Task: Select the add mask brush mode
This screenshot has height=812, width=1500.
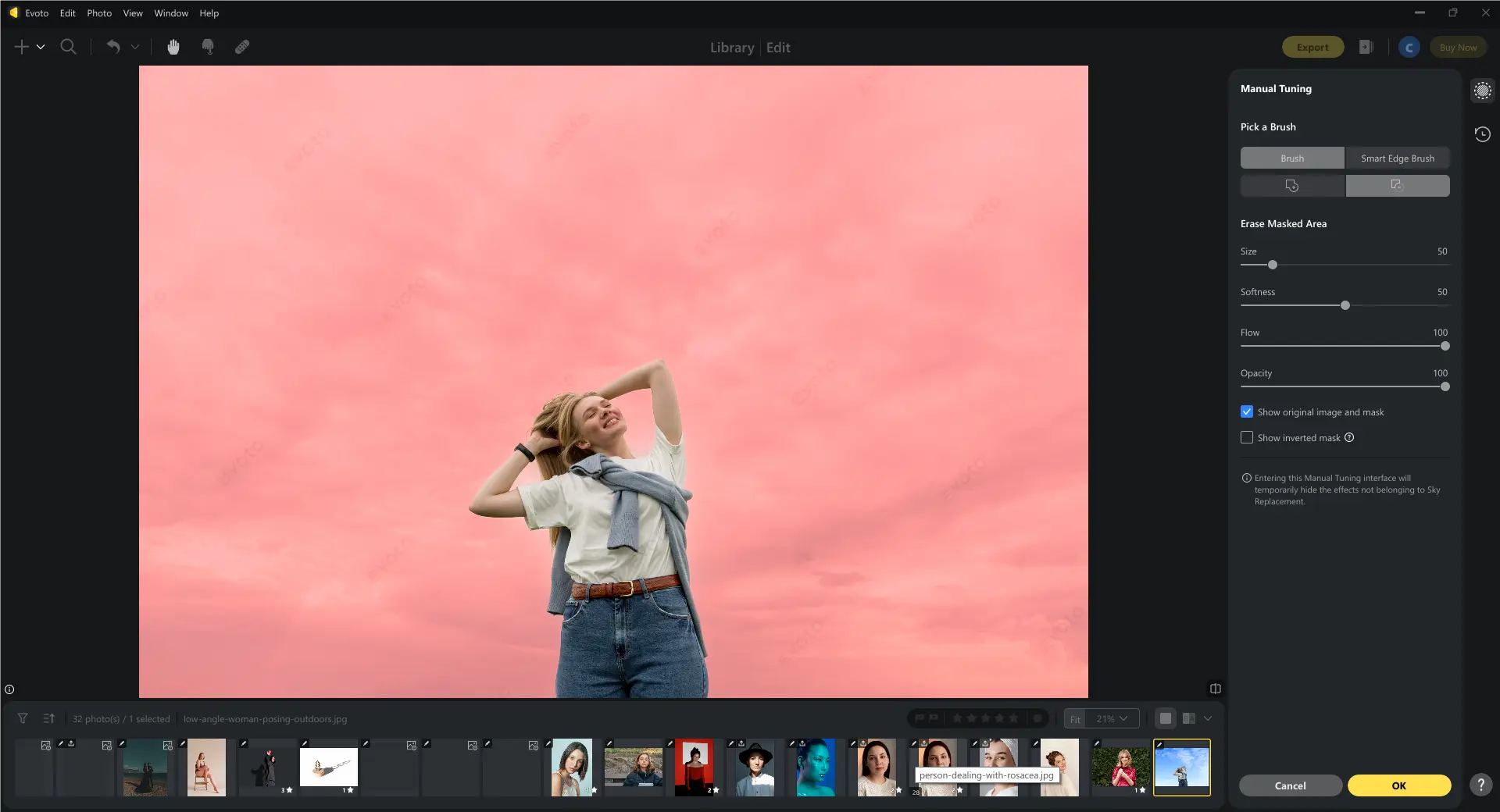Action: tap(1292, 186)
